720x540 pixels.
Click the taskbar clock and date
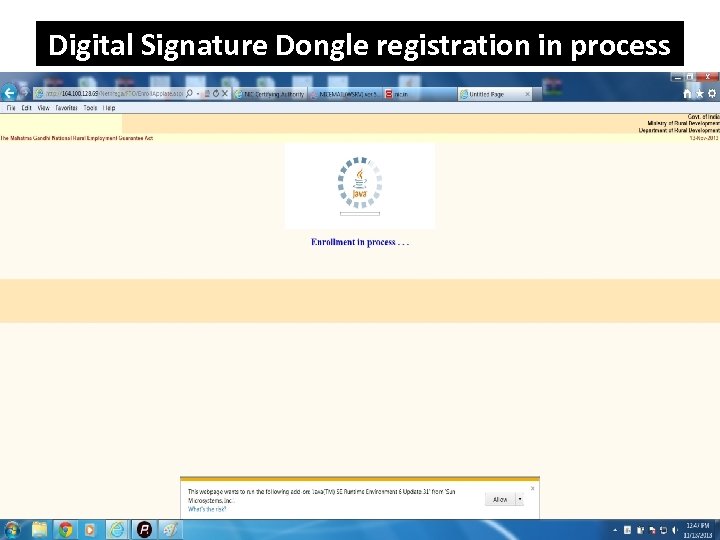[x=698, y=530]
